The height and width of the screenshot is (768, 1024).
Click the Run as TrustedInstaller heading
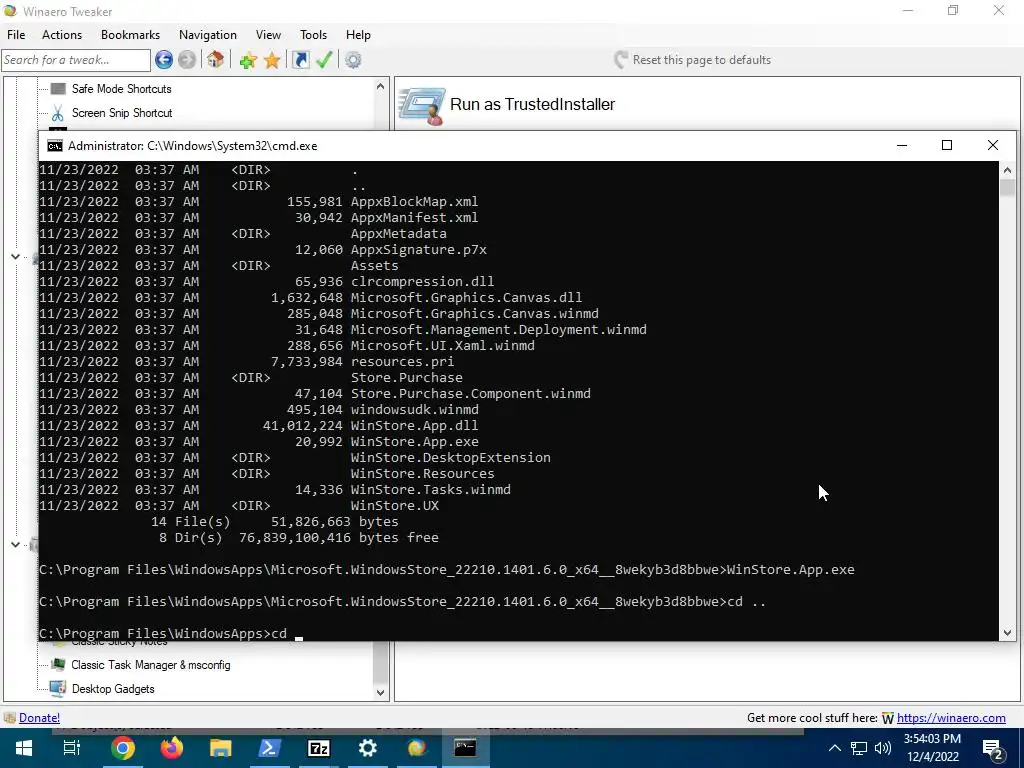532,104
